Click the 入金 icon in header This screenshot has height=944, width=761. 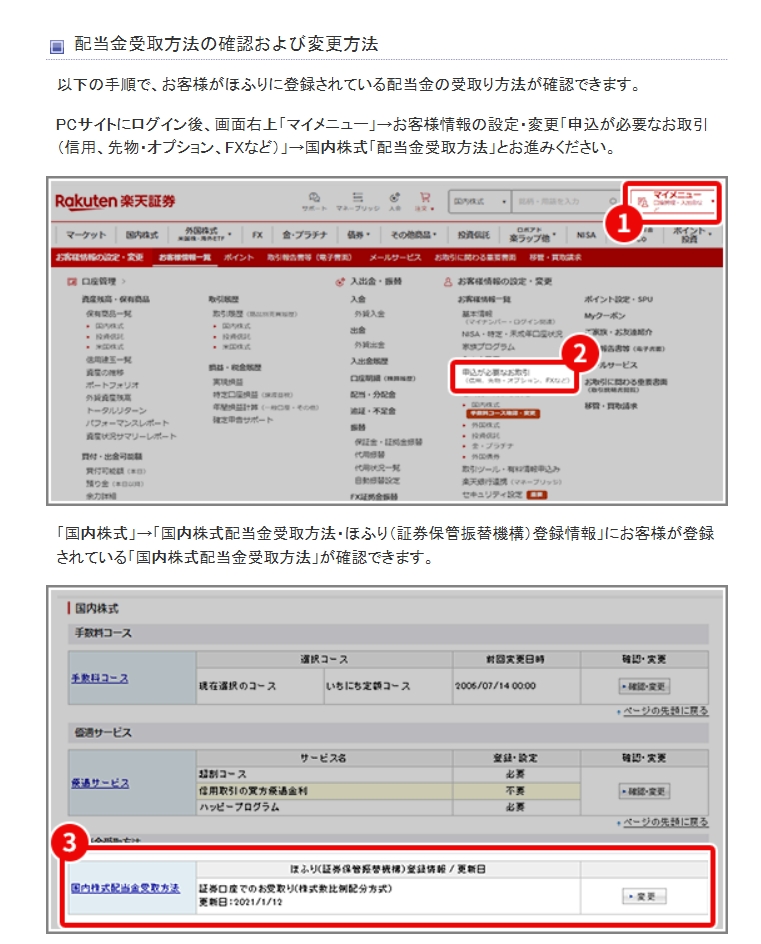click(394, 197)
